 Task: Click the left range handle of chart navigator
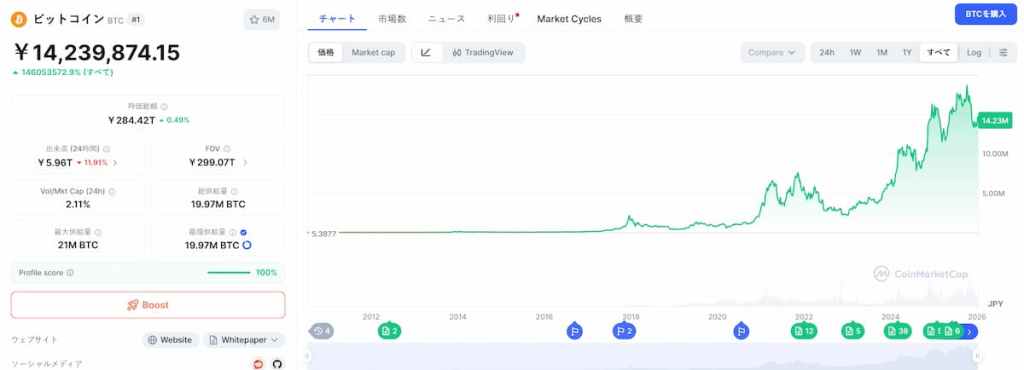(308, 356)
